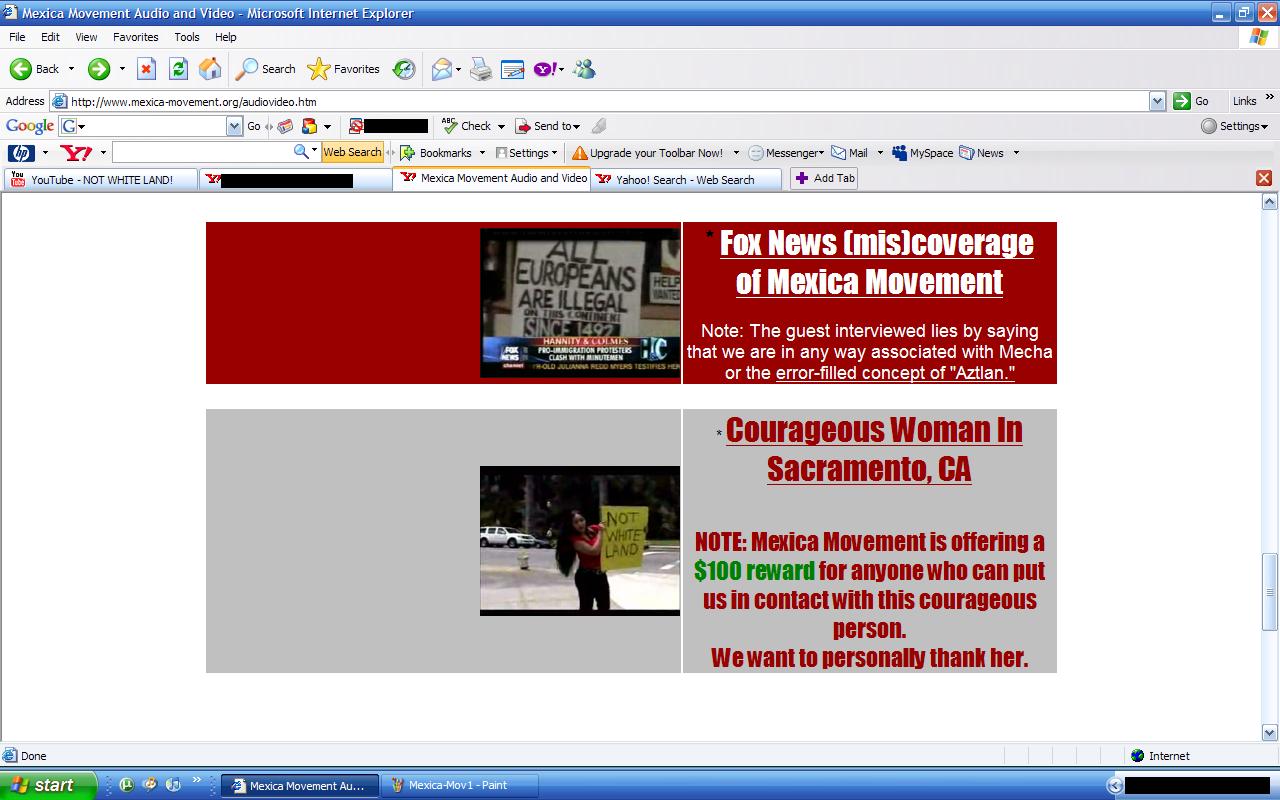Image resolution: width=1280 pixels, height=800 pixels.
Task: Stop loading with the red X page icon
Action: [147, 69]
